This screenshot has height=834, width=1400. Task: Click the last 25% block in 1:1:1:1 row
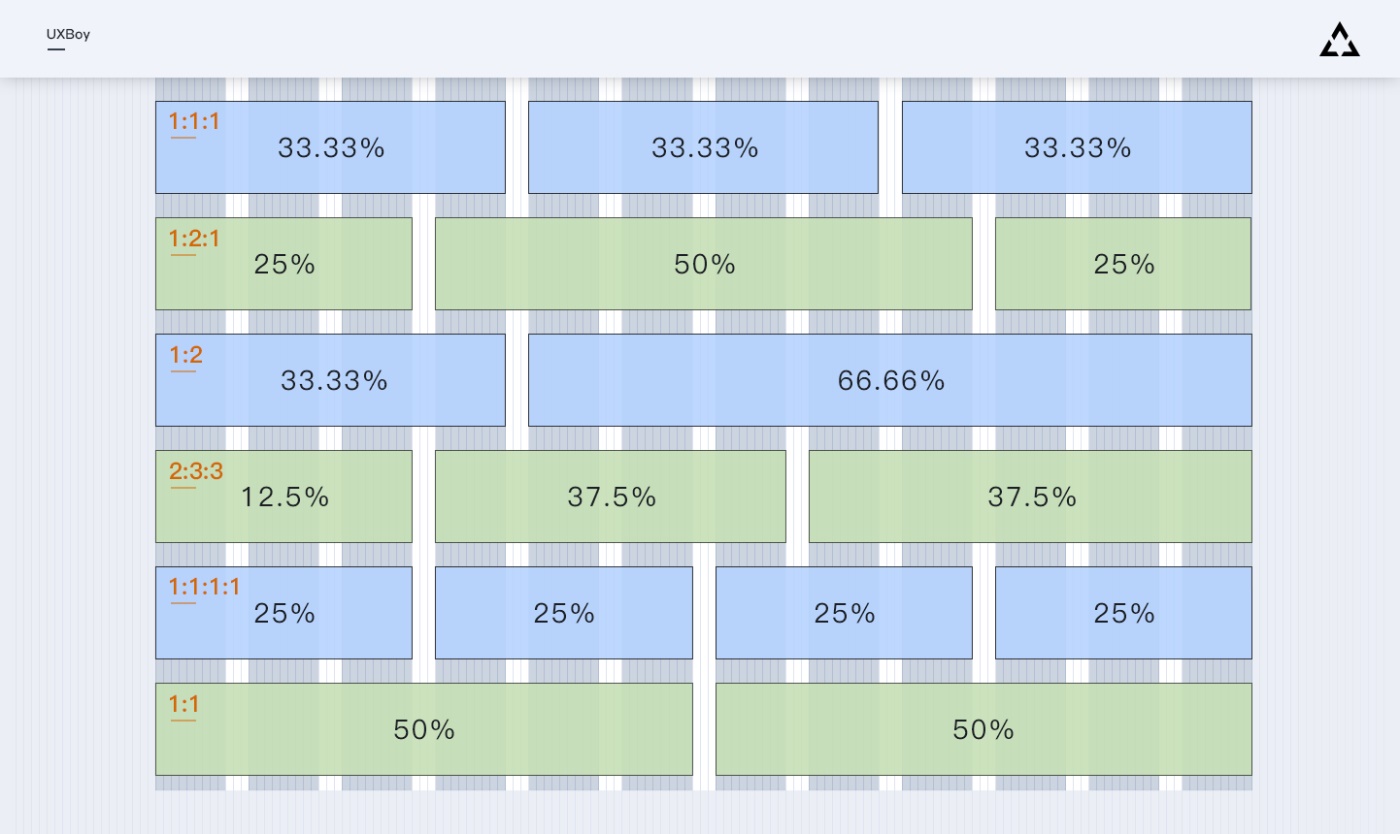(1124, 613)
